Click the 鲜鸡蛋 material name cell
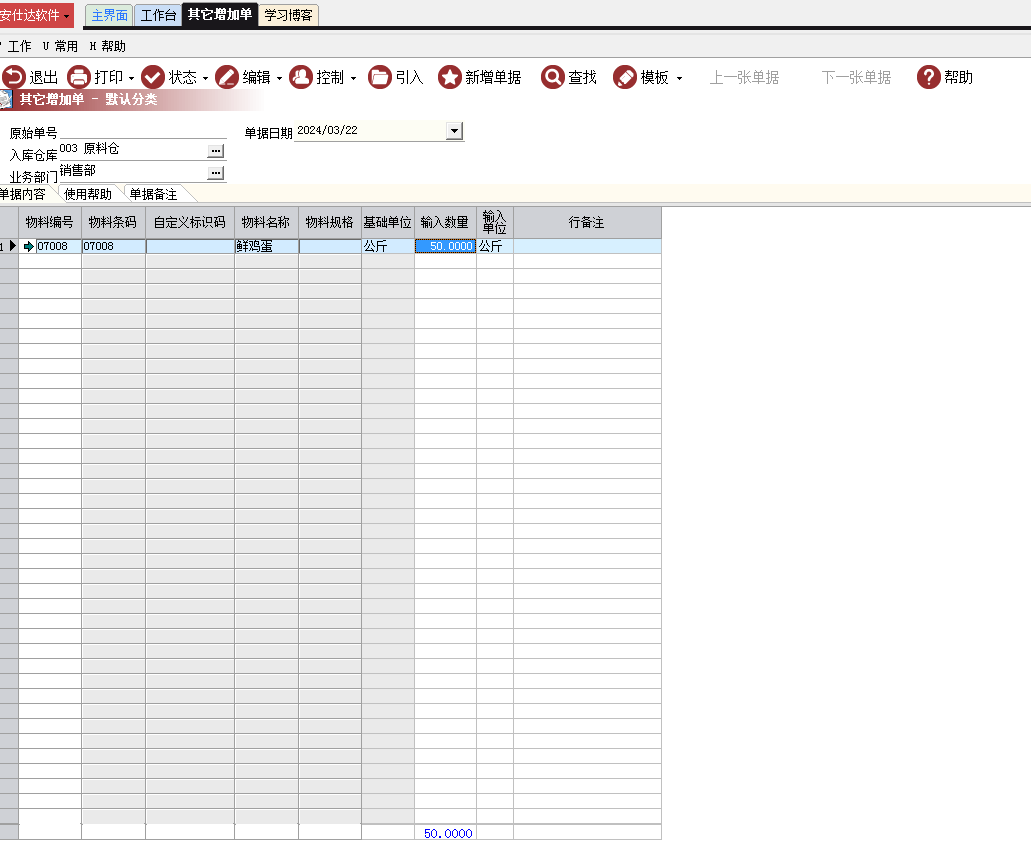The image size is (1031, 845). [266, 247]
